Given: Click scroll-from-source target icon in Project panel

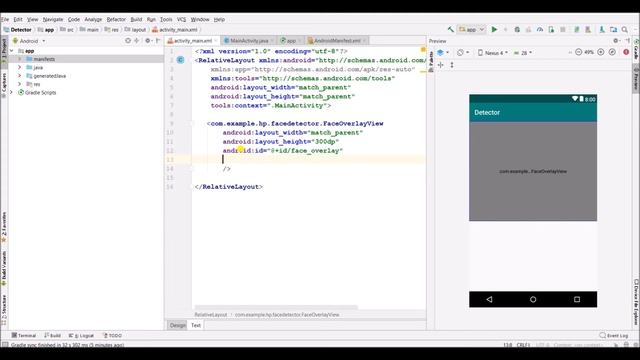Looking at the screenshot, I should point(128,41).
